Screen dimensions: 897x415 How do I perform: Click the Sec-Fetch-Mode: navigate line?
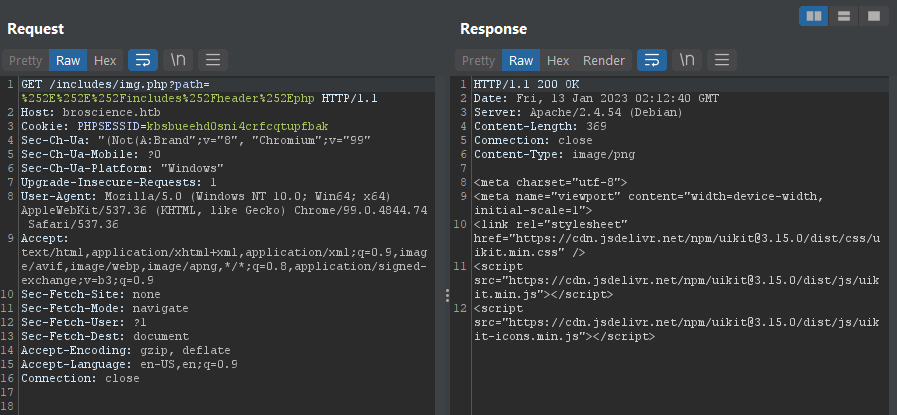105,309
